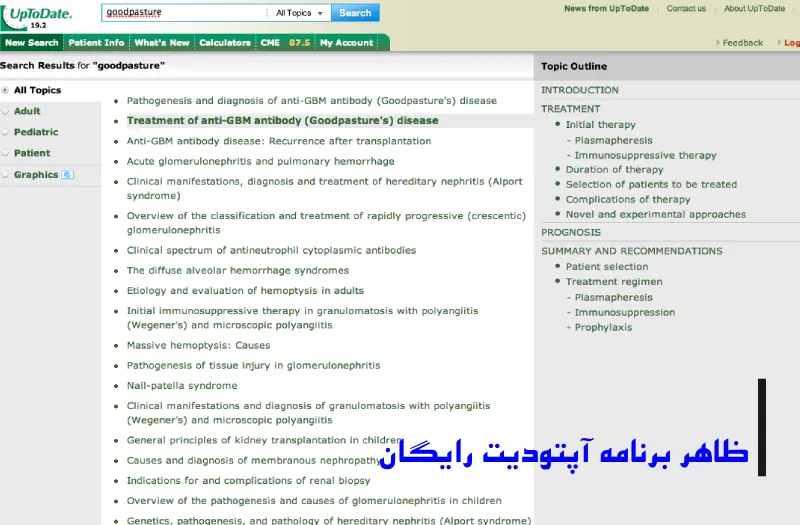Open Initial immunosuppressive therapy in granulomatosis result
Image resolution: width=800 pixels, height=525 pixels.
tap(303, 317)
